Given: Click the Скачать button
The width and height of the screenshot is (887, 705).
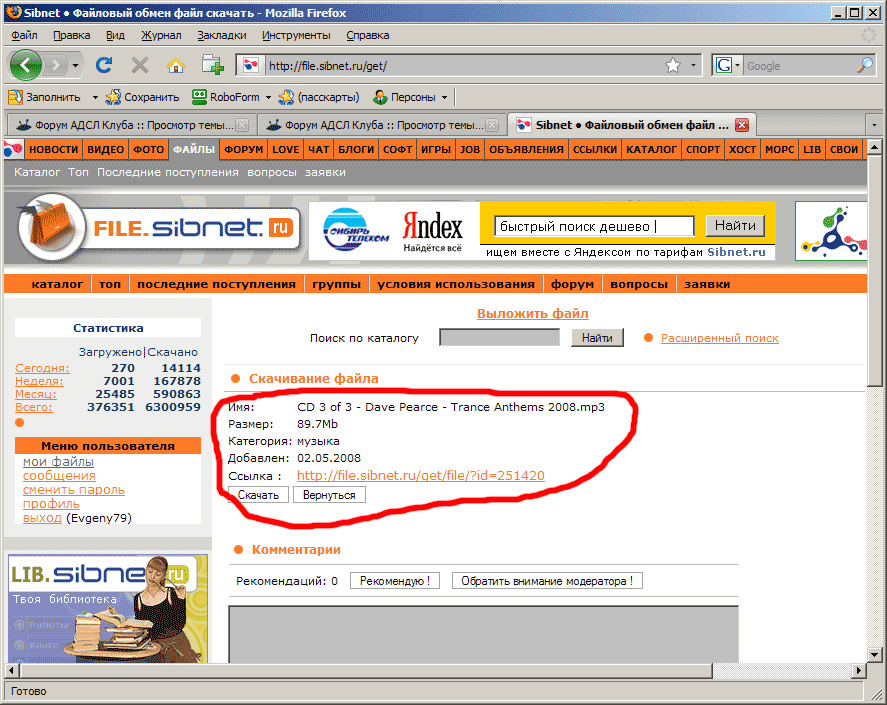Looking at the screenshot, I should click(x=259, y=495).
